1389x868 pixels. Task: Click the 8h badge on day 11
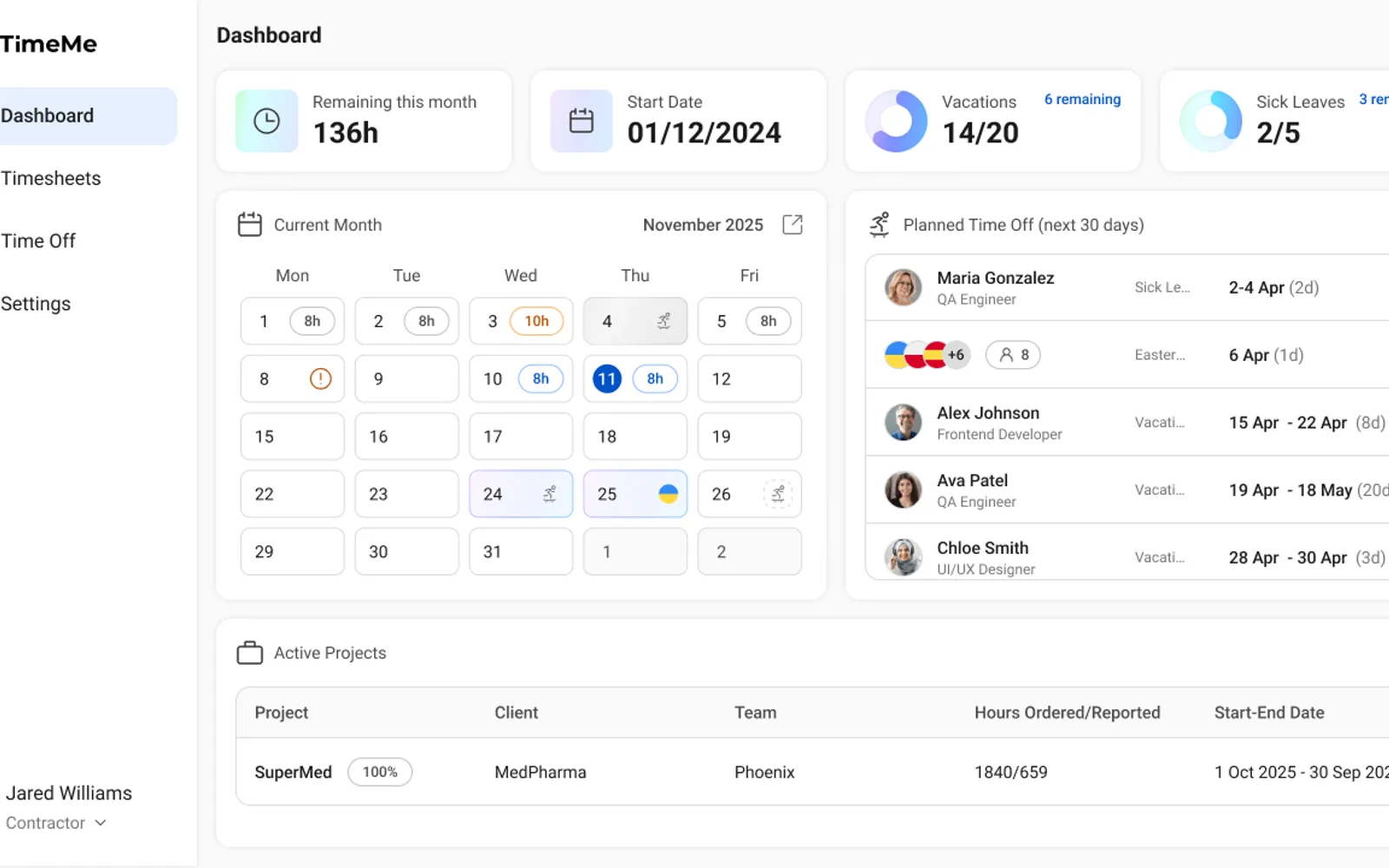(x=655, y=378)
